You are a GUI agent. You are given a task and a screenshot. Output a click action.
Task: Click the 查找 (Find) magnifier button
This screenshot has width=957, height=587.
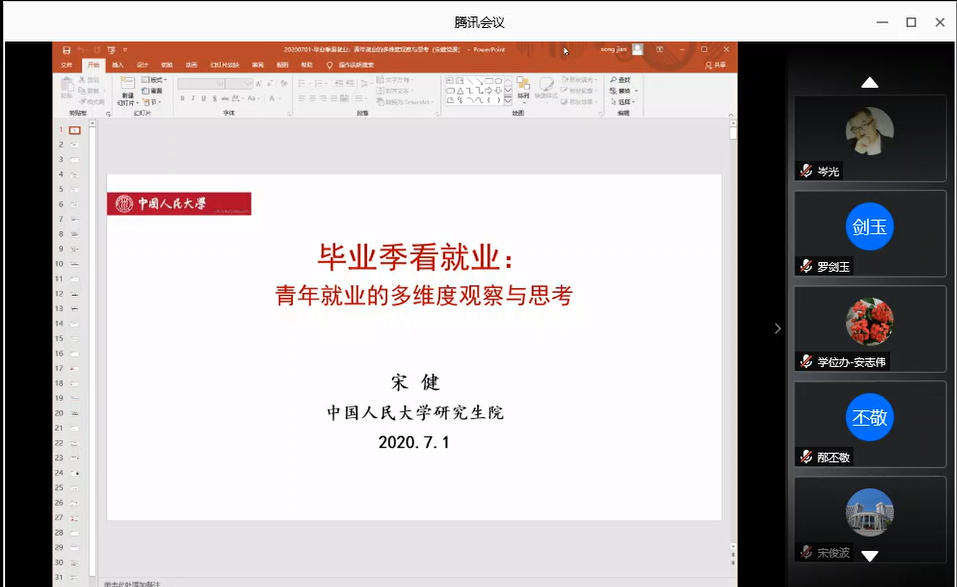(620, 80)
